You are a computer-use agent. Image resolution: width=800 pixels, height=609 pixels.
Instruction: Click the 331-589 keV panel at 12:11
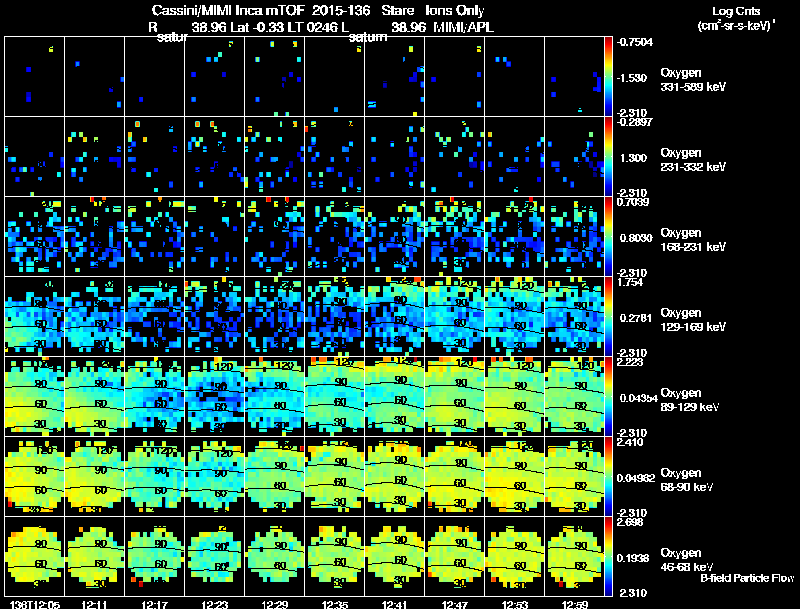point(94,77)
